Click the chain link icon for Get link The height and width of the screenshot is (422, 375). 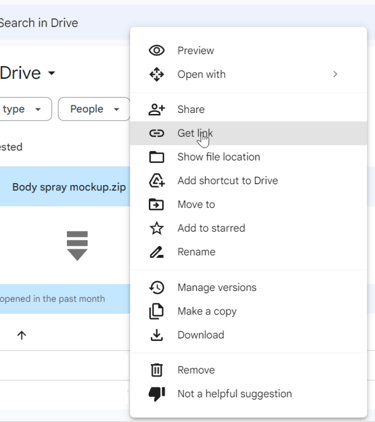click(x=156, y=133)
